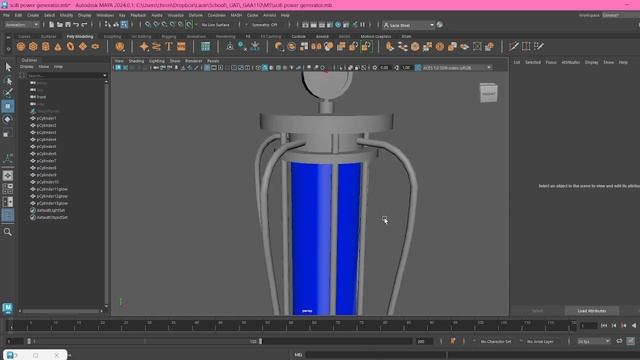The height and width of the screenshot is (360, 640).
Task: Click the Maya home M icon at bottom left
Action: click(x=8, y=308)
